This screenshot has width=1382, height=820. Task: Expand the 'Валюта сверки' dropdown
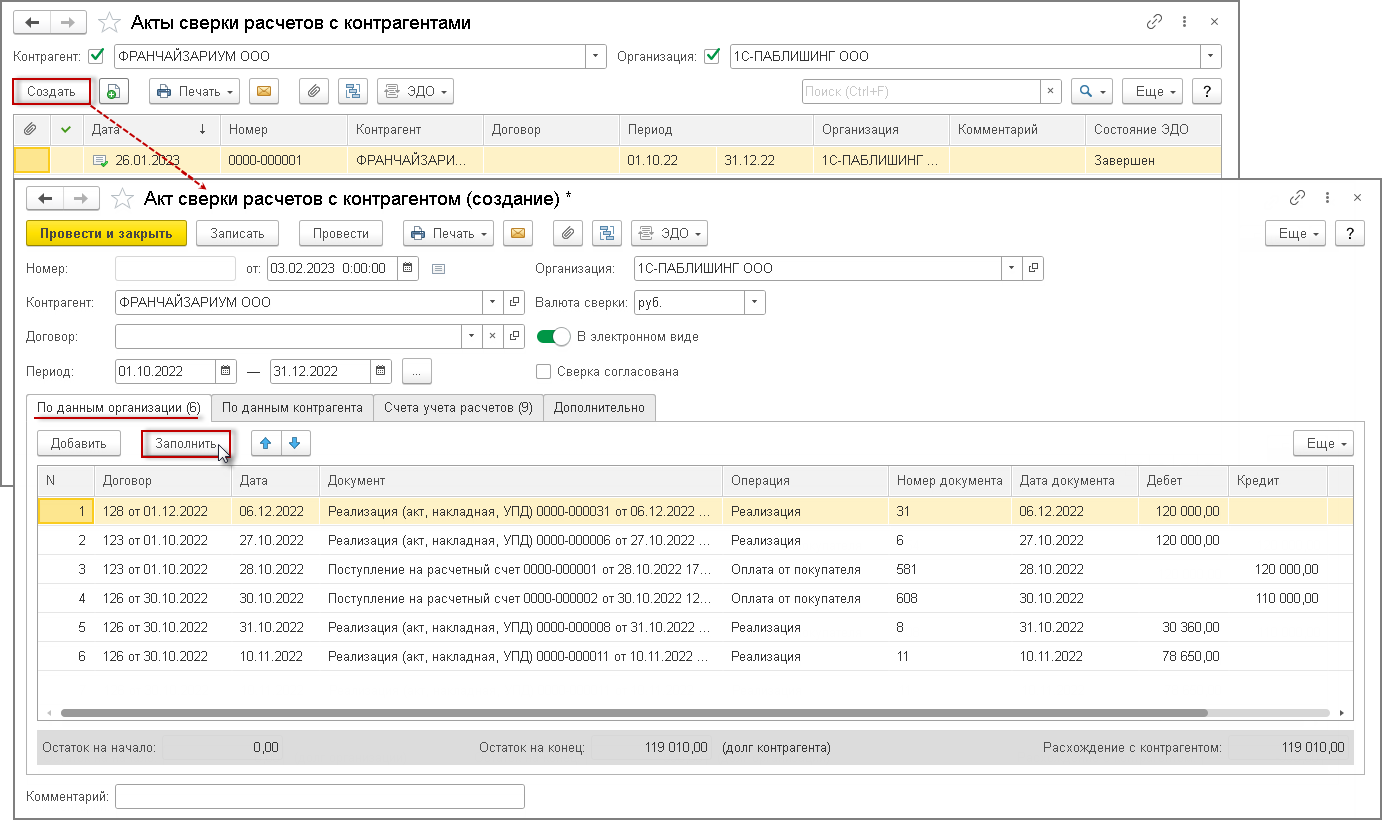755,302
